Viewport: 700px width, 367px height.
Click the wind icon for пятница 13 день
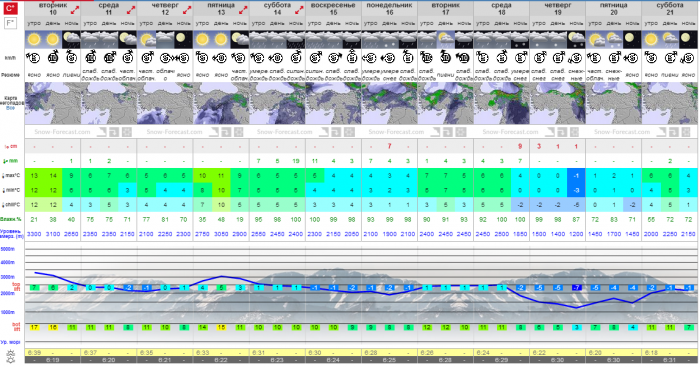tap(221, 58)
